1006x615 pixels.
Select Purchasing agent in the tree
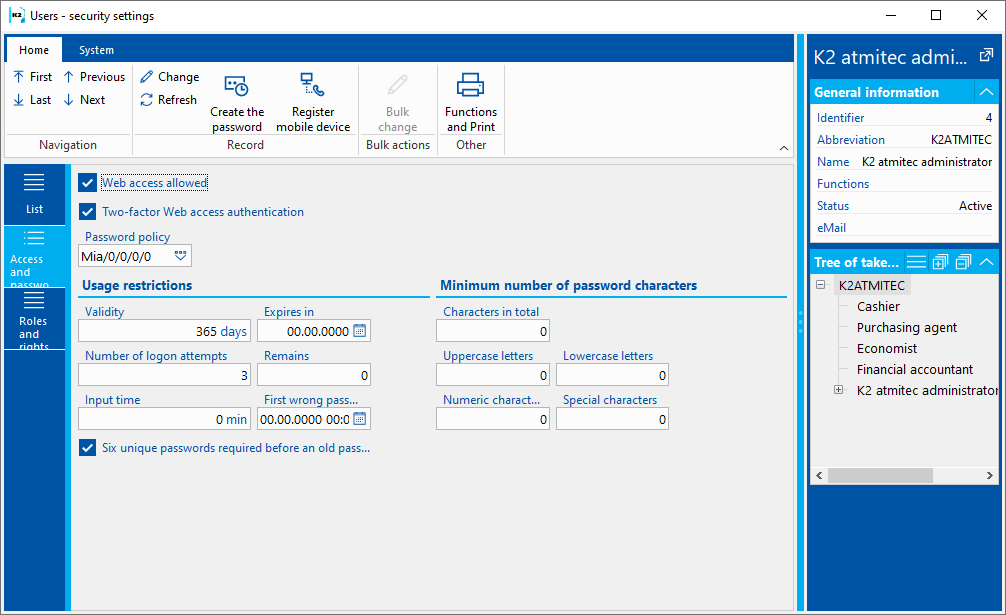click(907, 328)
